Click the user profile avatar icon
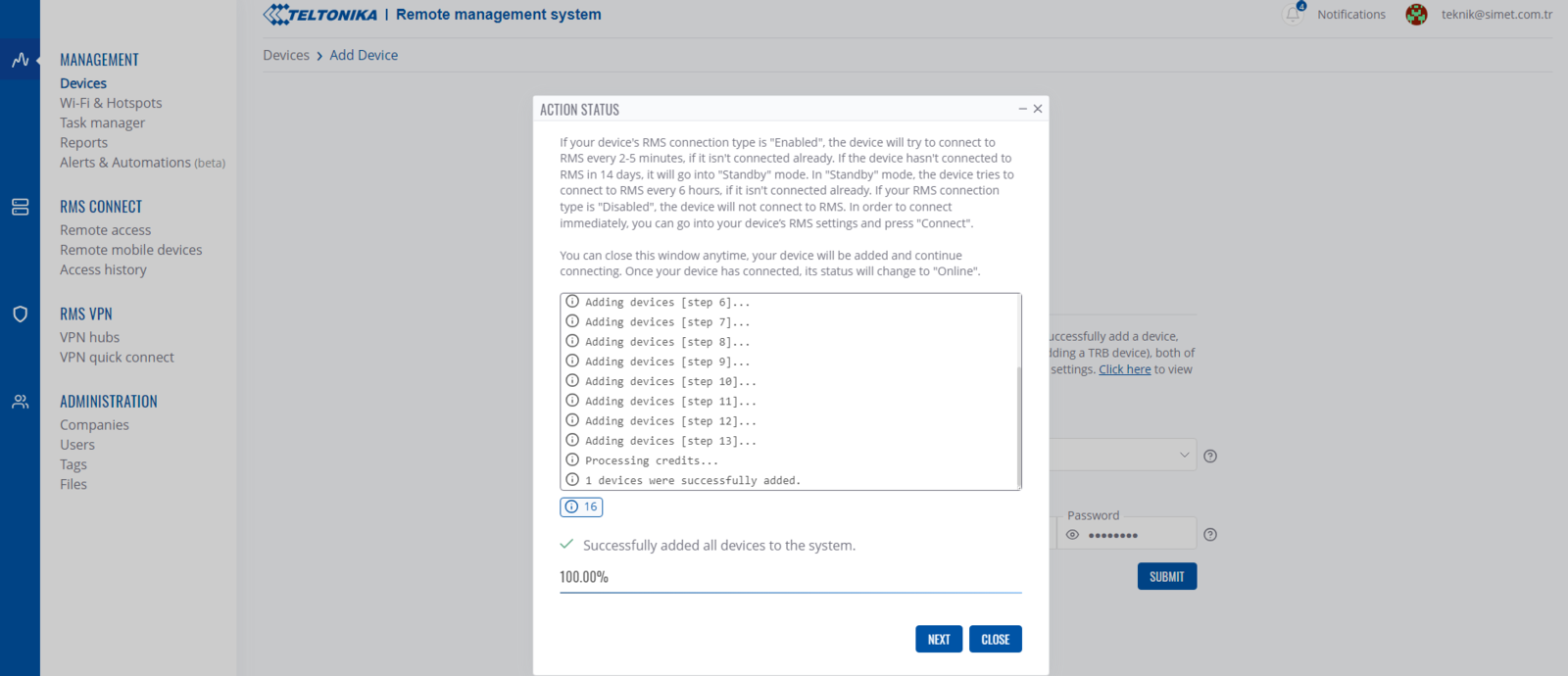This screenshot has height=676, width=1568. (x=1416, y=15)
